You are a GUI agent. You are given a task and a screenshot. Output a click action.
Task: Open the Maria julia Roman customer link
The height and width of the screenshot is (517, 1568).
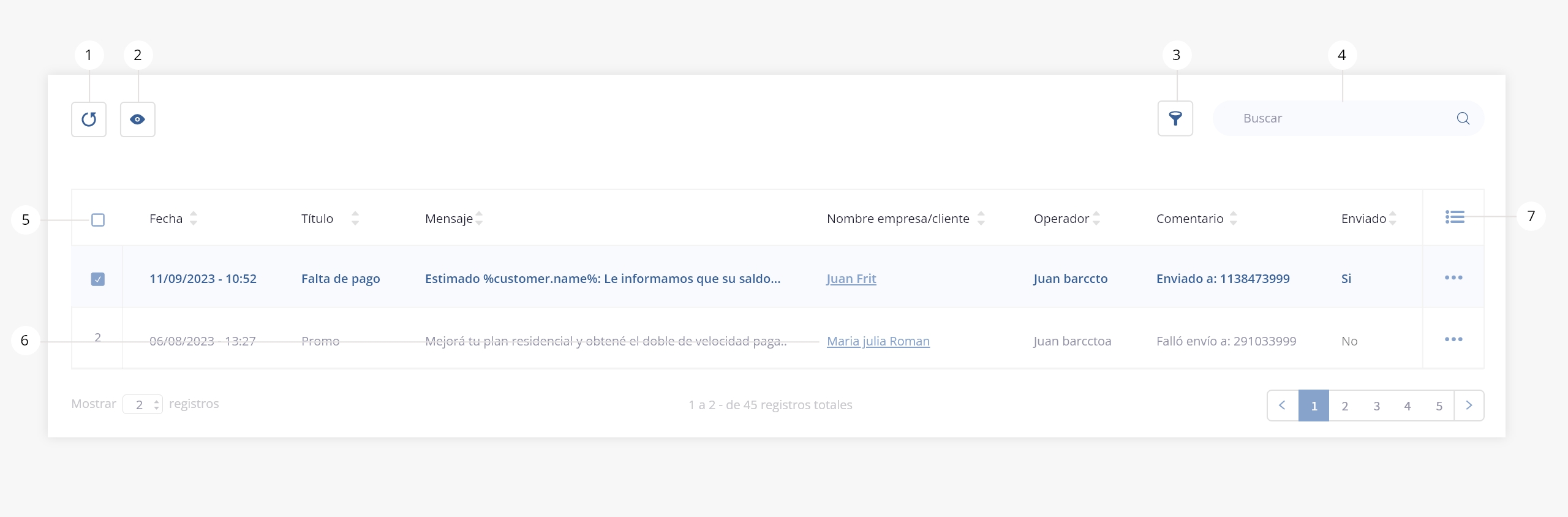878,341
